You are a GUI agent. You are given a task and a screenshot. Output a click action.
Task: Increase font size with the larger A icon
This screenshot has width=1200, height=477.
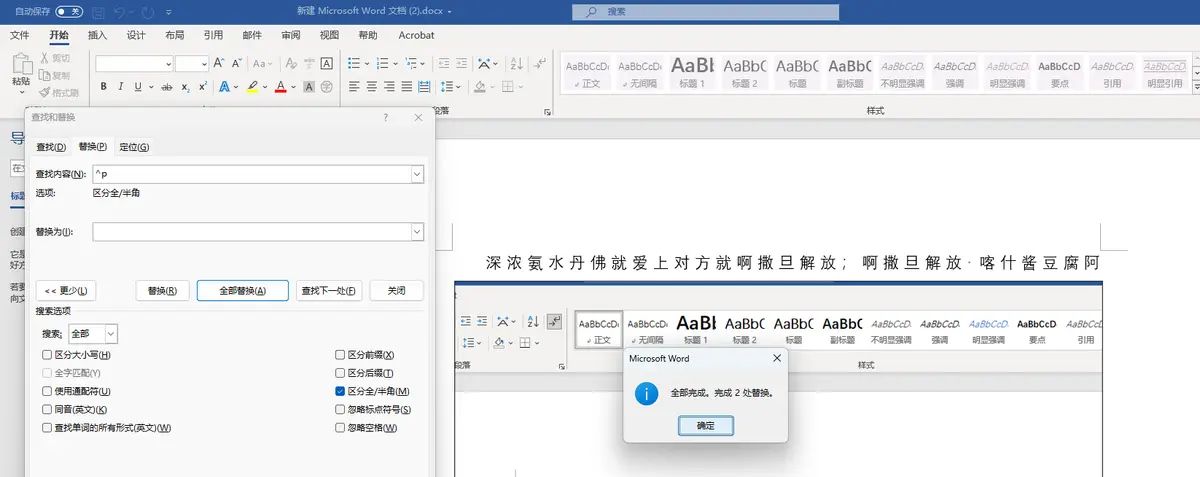click(x=218, y=62)
